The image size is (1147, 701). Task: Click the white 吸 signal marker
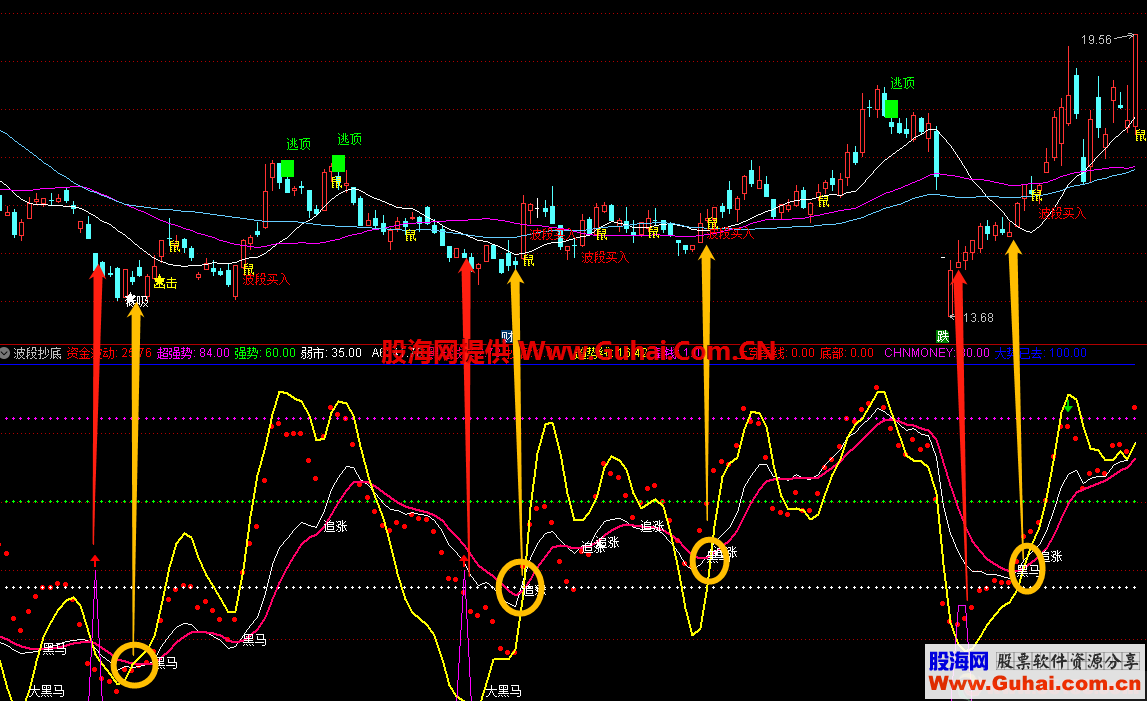pyautogui.click(x=136, y=301)
